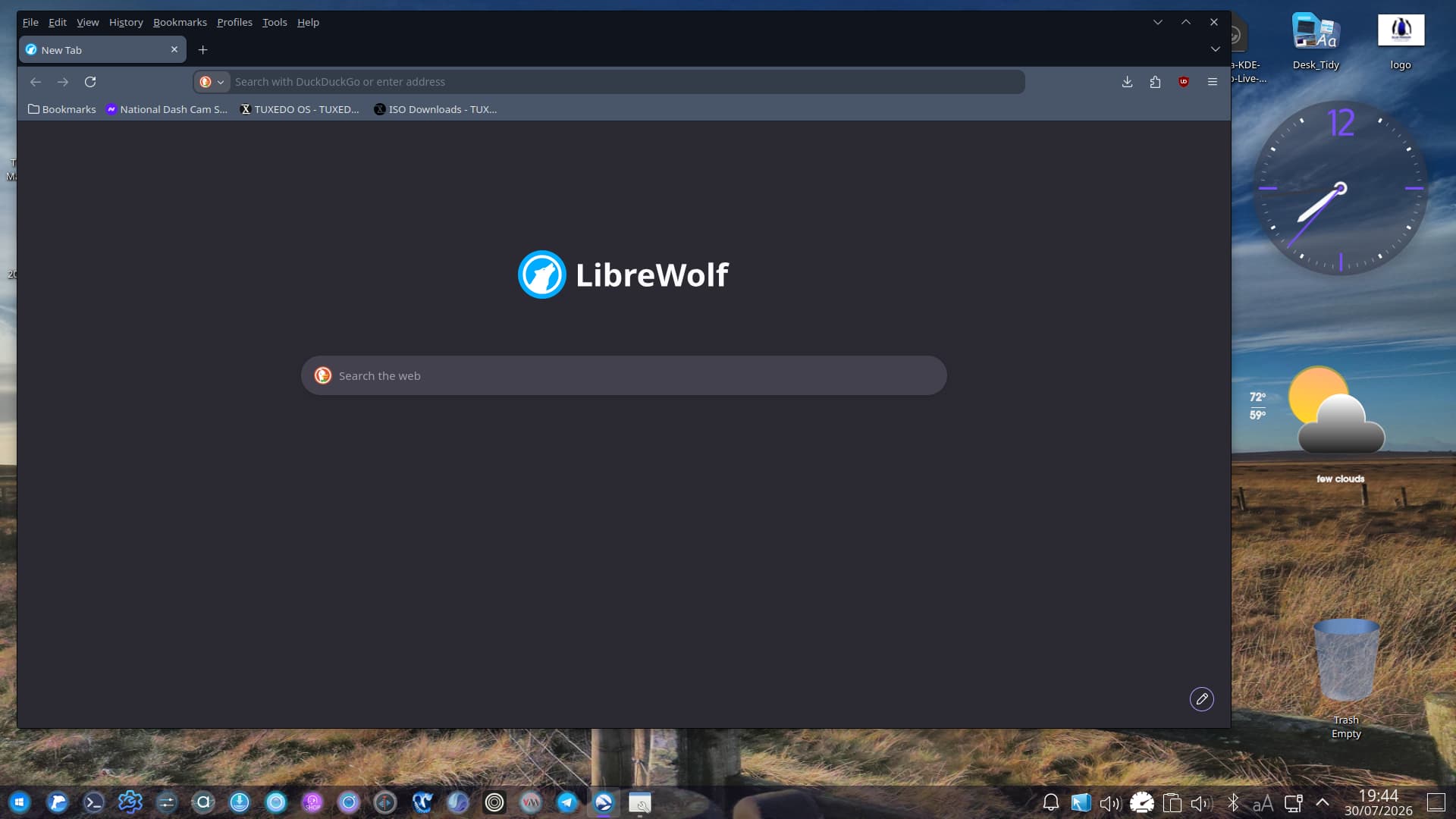The width and height of the screenshot is (1456, 819).
Task: Open the Bookmarks folder on the bookmarks toolbar
Action: (62, 109)
